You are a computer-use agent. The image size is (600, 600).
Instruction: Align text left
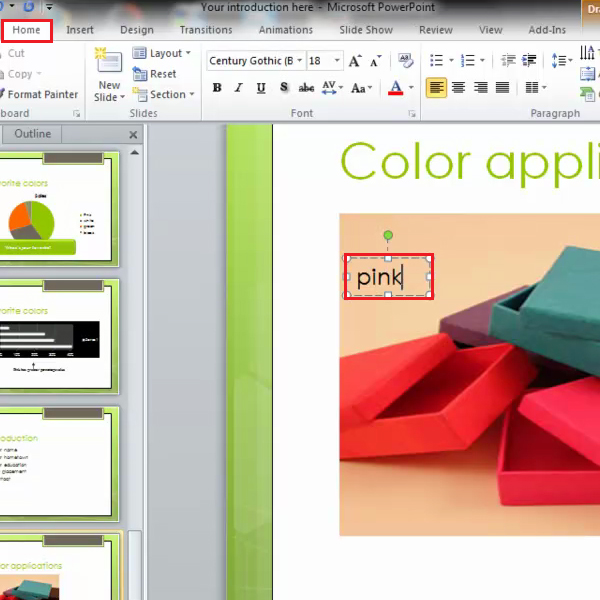point(436,88)
